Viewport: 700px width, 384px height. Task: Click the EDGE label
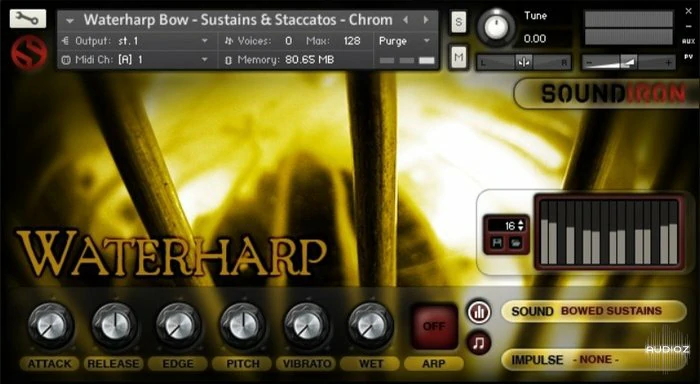click(x=178, y=364)
